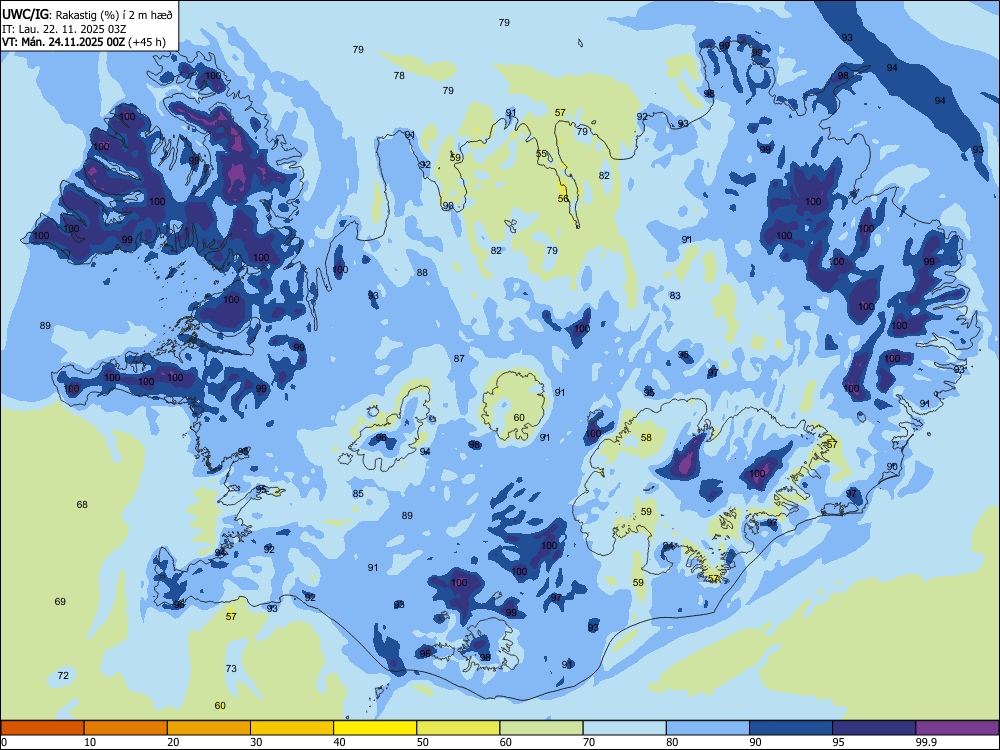Click the "78" humidity value on the map
This screenshot has width=1000, height=750.
(399, 75)
